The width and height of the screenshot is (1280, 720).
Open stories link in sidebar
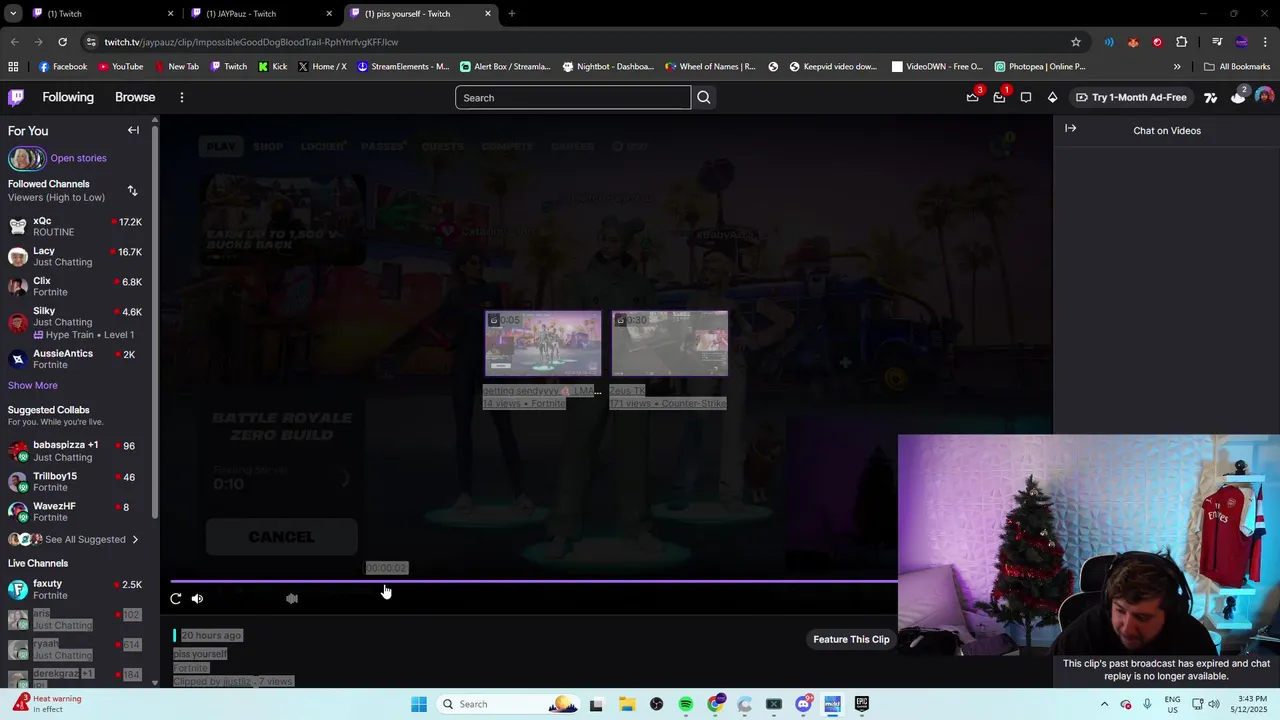click(78, 158)
